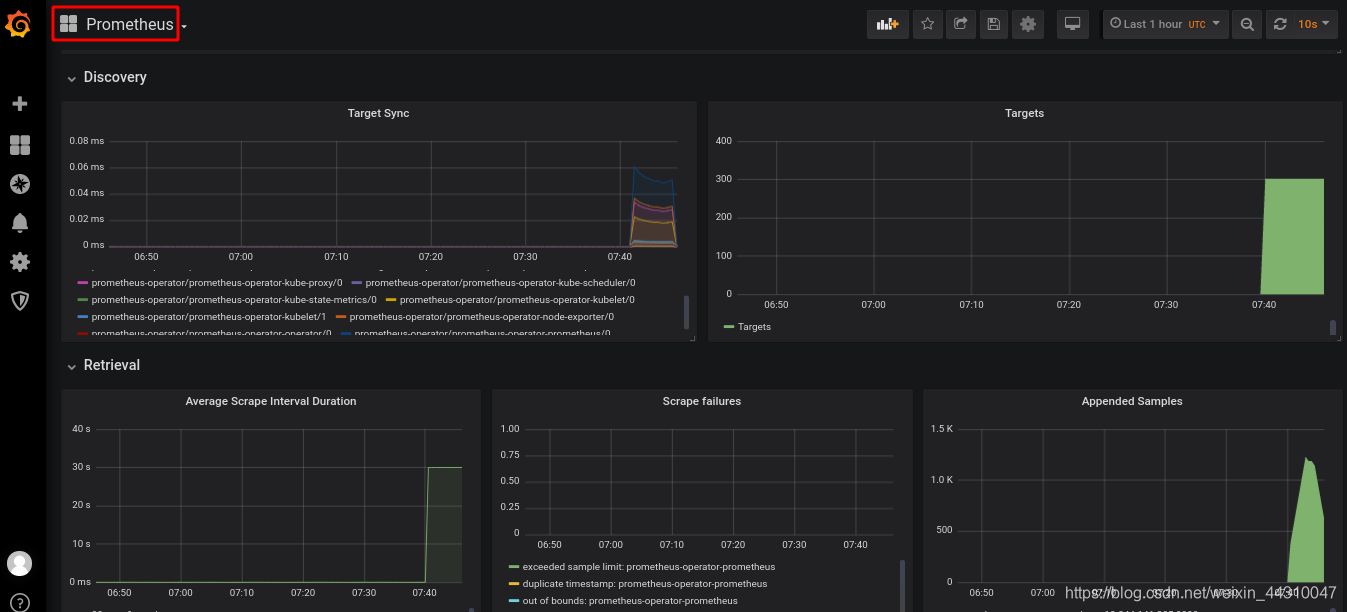Viewport: 1347px width, 612px height.
Task: Open the user avatar profile menu
Action: click(x=19, y=563)
